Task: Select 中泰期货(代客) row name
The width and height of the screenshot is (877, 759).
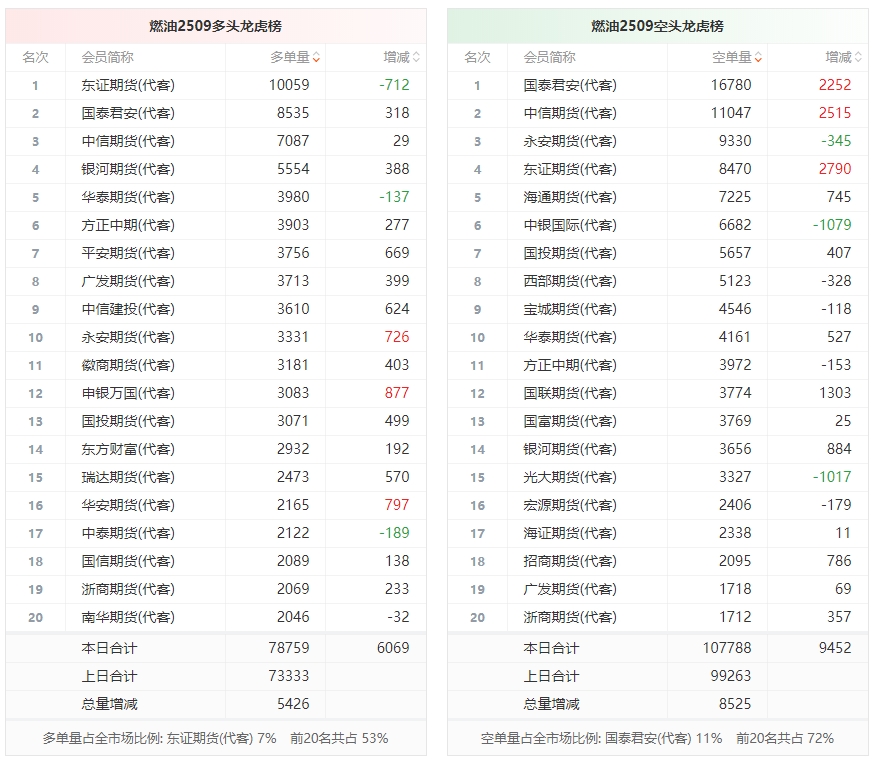Action: (x=128, y=532)
